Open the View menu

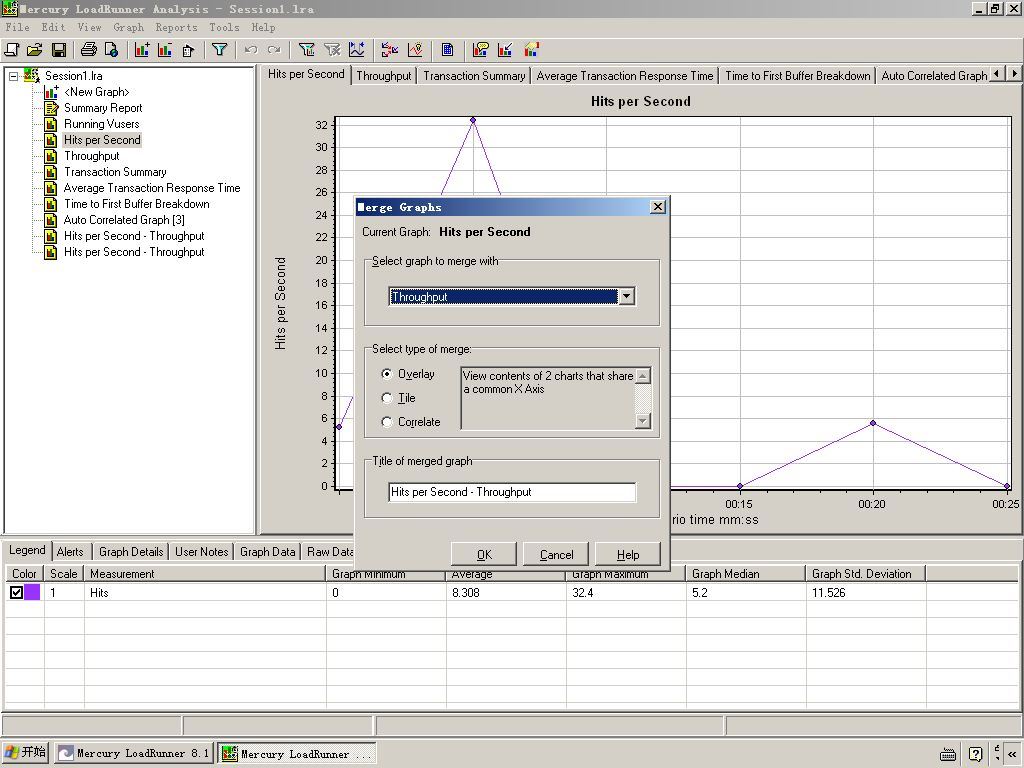coord(89,27)
